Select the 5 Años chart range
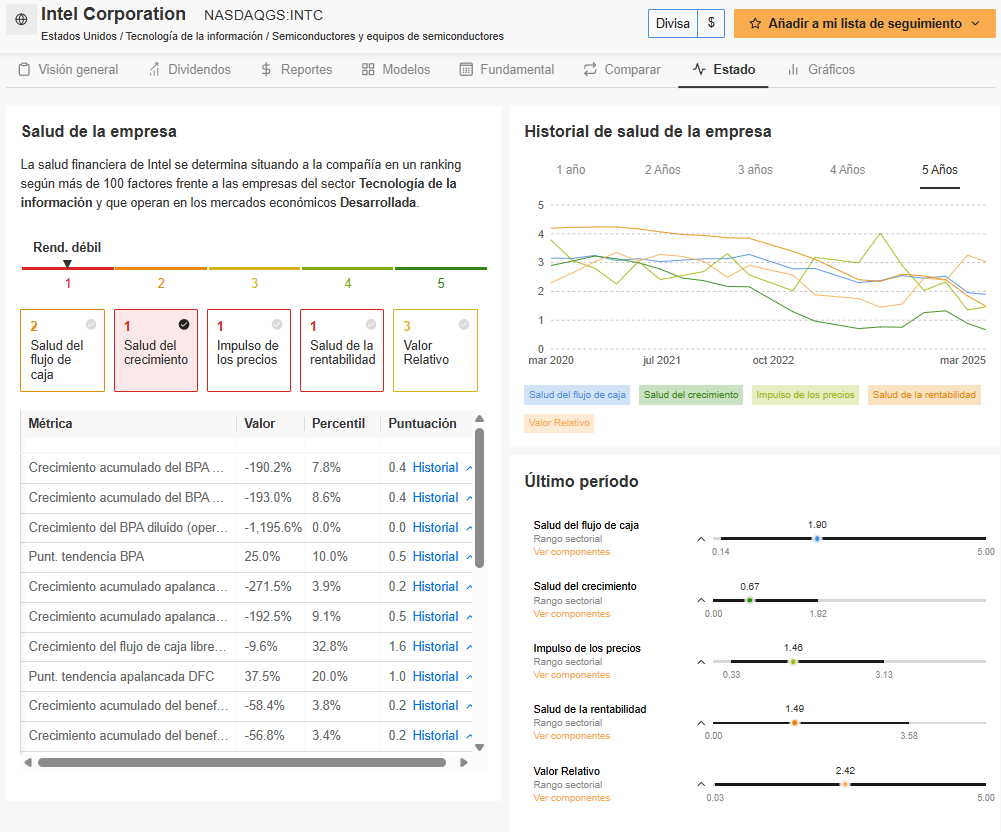The width and height of the screenshot is (1001, 832). (940, 170)
